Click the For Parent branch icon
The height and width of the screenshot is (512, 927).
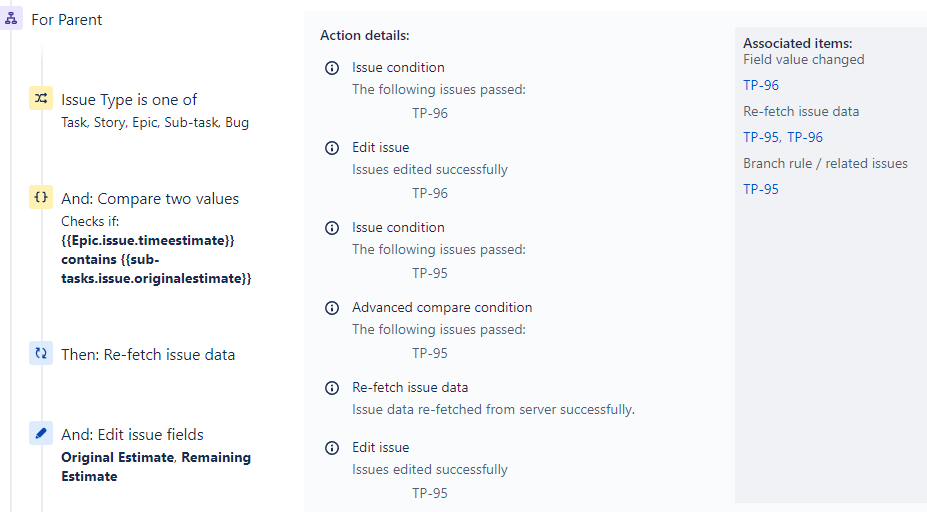pyautogui.click(x=11, y=19)
